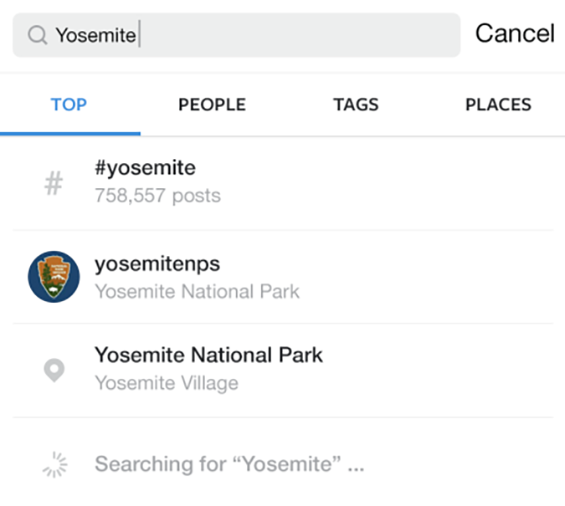Screen dimensions: 565x506
Task: Click the hashtag symbol icon
Action: tap(54, 183)
